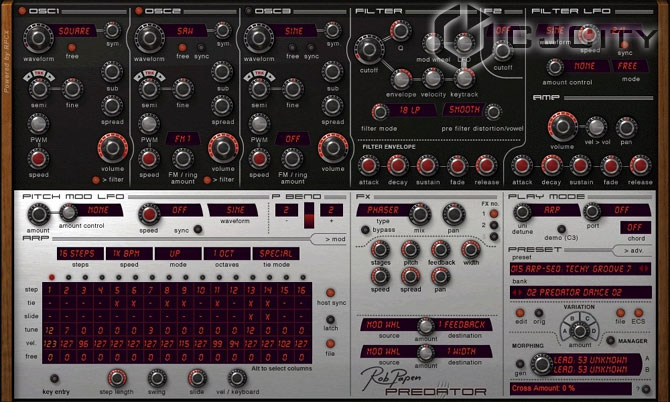
Task: Click the filter keytrack knob
Action: (464, 78)
